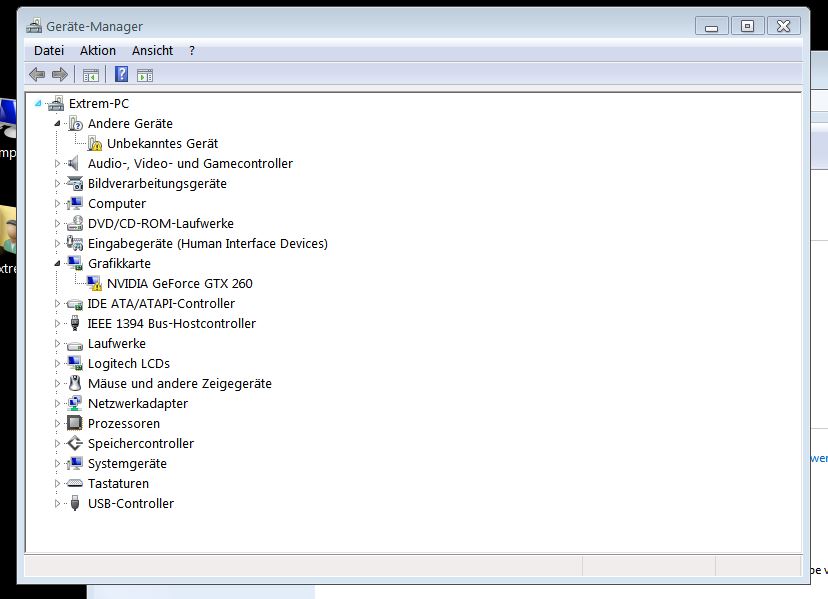The width and height of the screenshot is (828, 599).
Task: Click the Logitech LCDs icon
Action: (x=75, y=363)
